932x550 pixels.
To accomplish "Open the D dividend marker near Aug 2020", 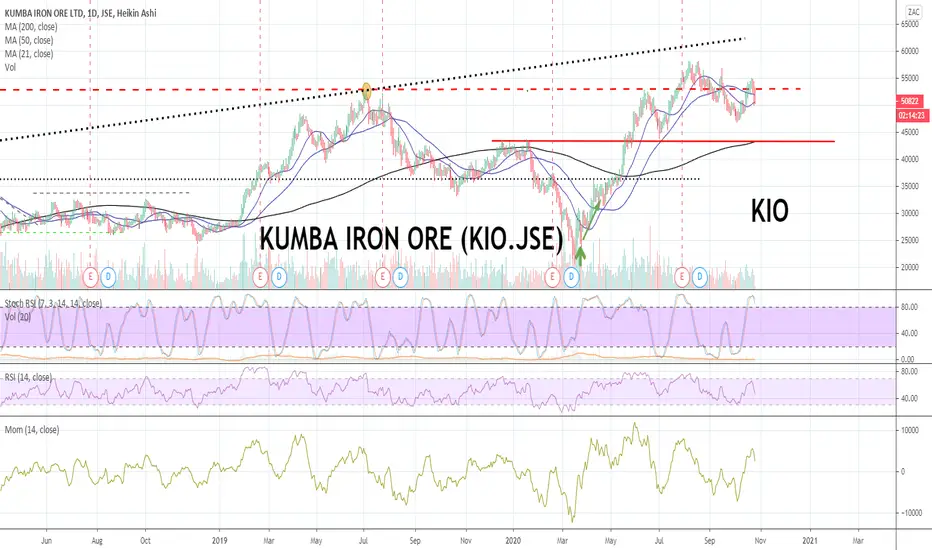I will click(700, 276).
